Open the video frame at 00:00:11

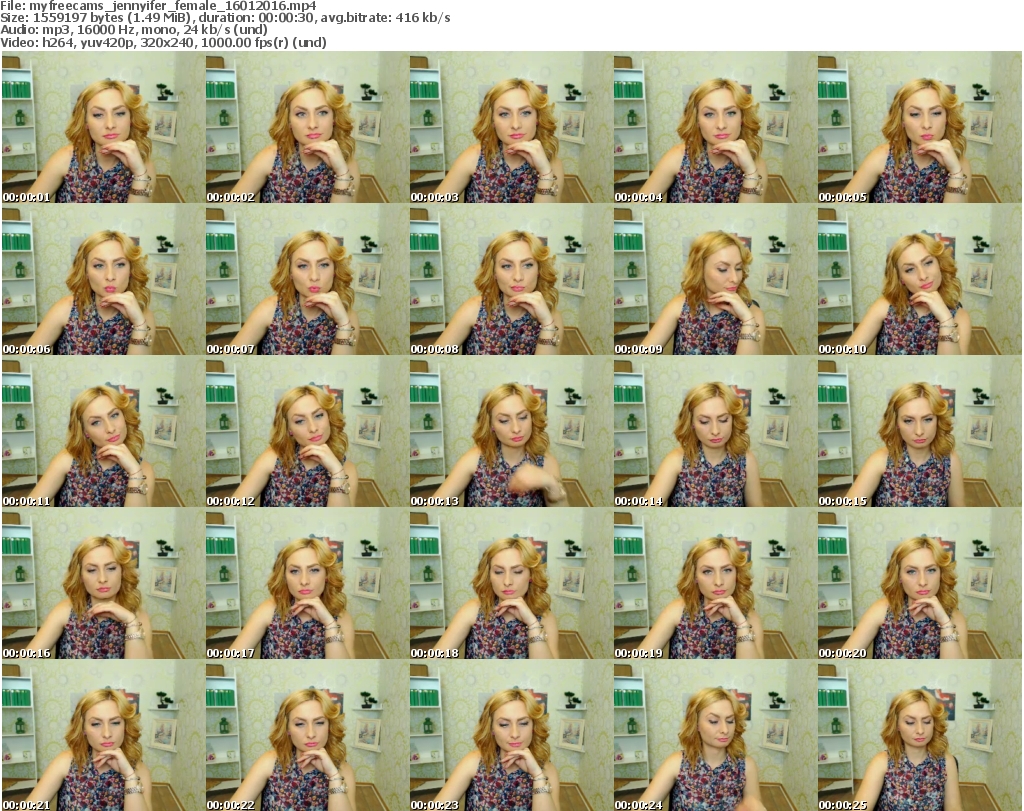click(103, 432)
